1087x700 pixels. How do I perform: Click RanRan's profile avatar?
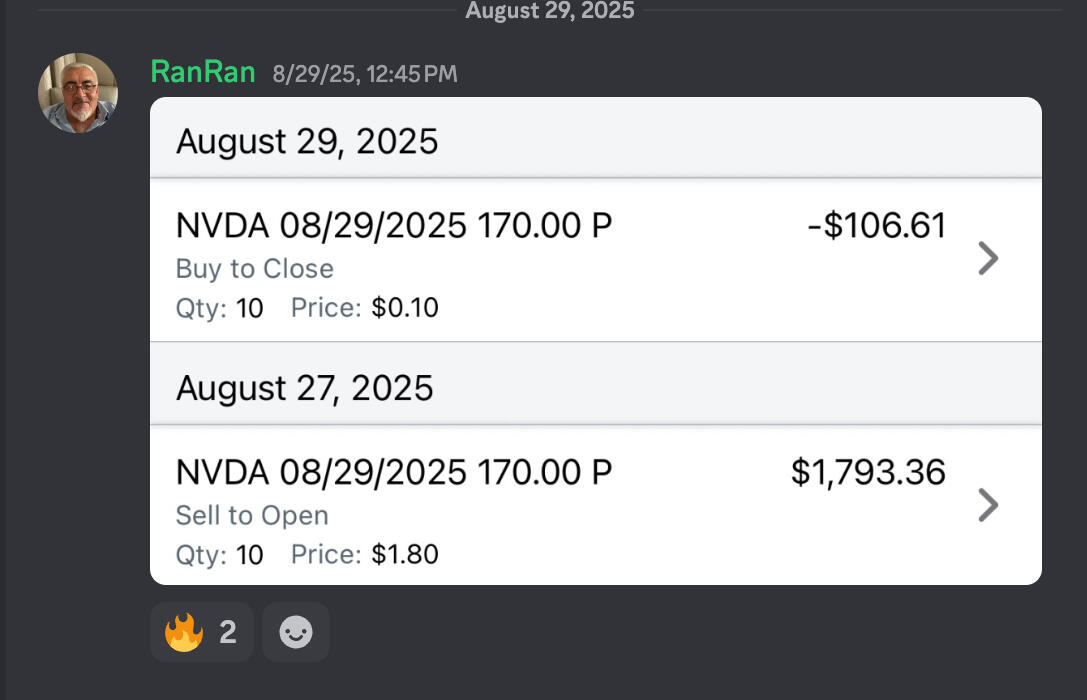(78, 93)
